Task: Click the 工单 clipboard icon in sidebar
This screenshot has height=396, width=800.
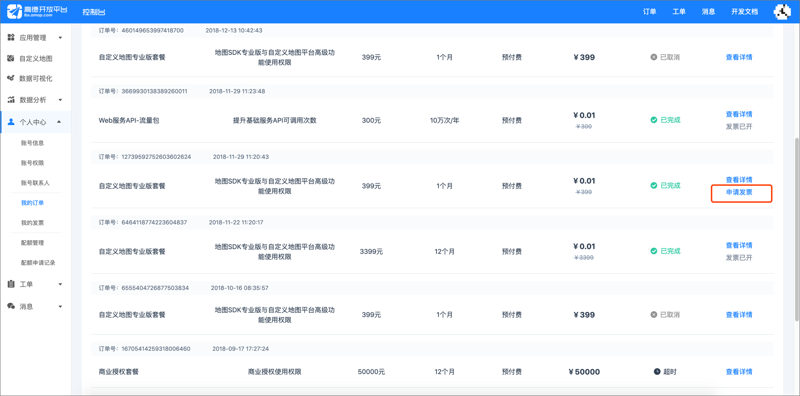Action: click(x=11, y=284)
